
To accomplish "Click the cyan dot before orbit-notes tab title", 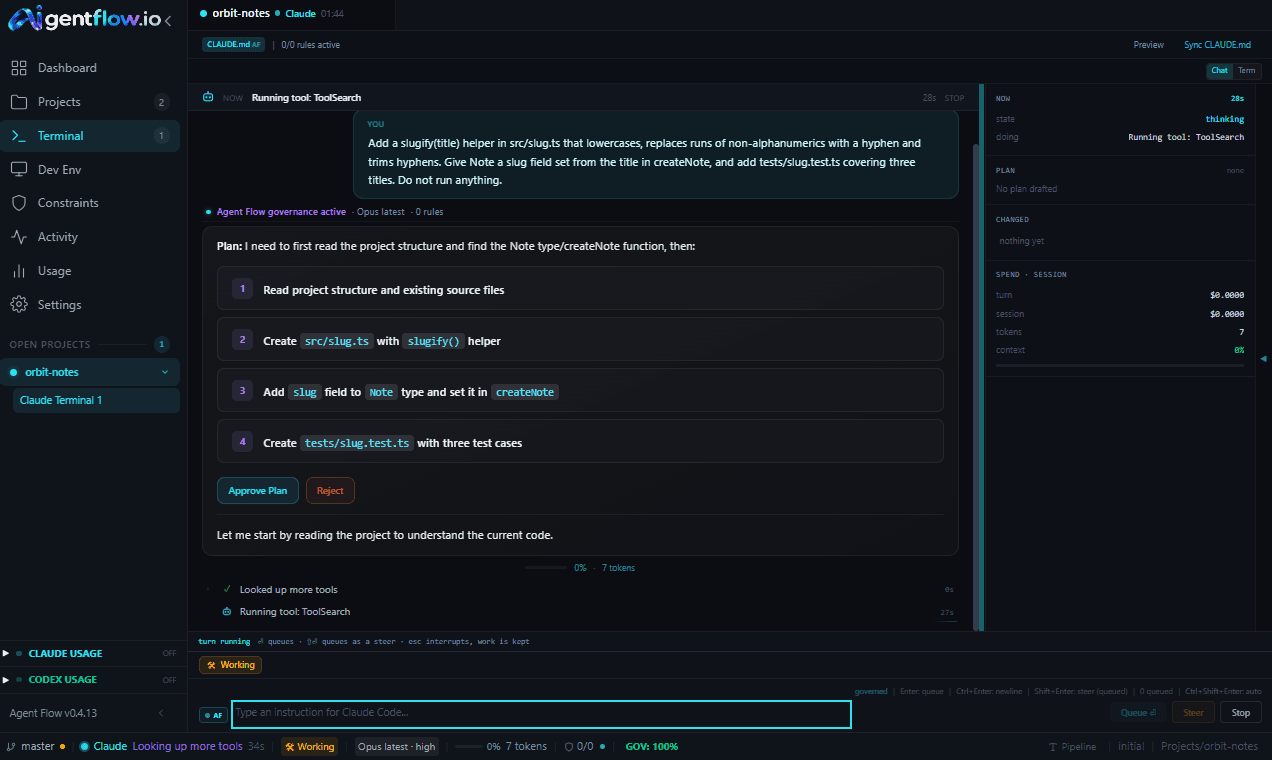I will point(203,13).
